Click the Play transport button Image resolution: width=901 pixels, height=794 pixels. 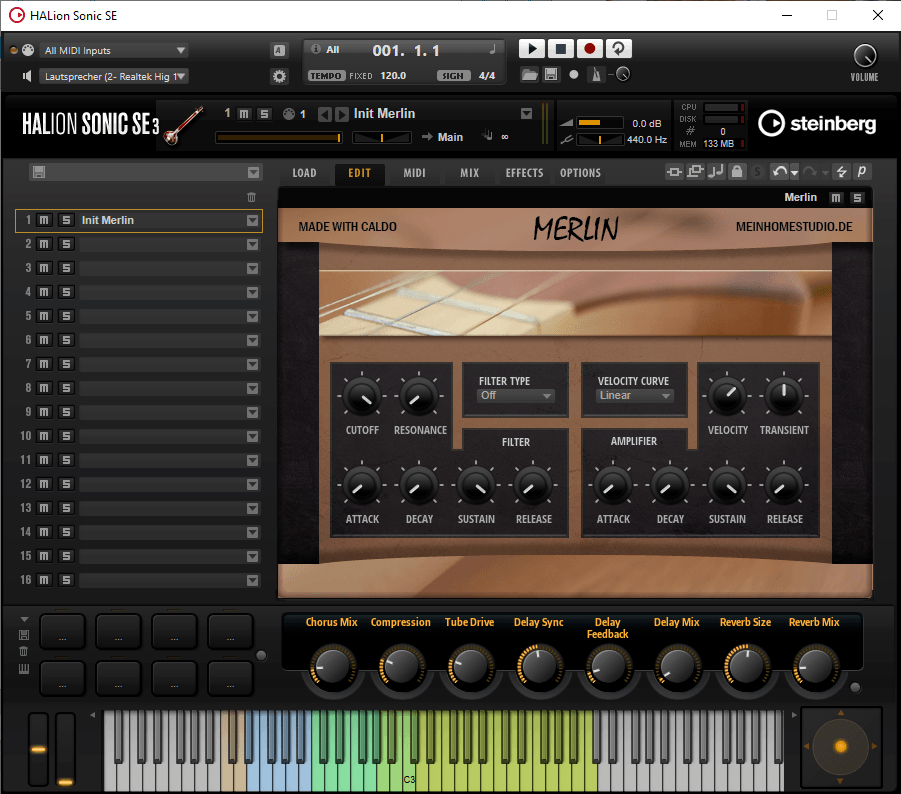[x=532, y=49]
